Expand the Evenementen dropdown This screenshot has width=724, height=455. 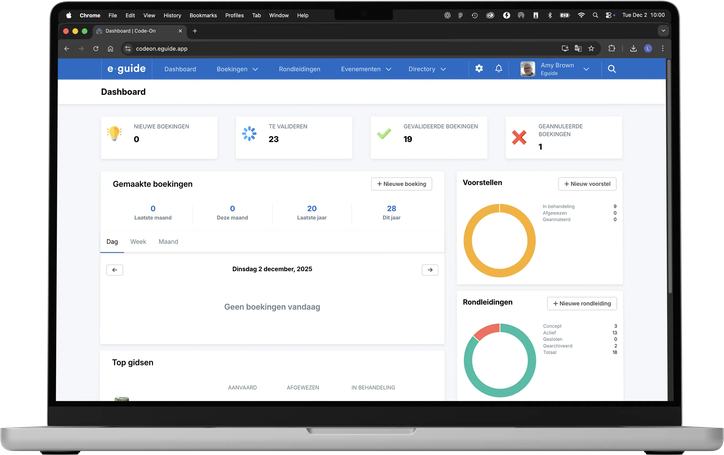click(x=366, y=69)
